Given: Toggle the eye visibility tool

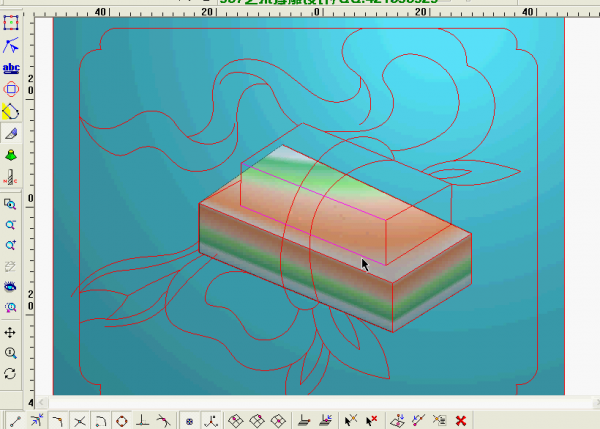Looking at the screenshot, I should [11, 287].
